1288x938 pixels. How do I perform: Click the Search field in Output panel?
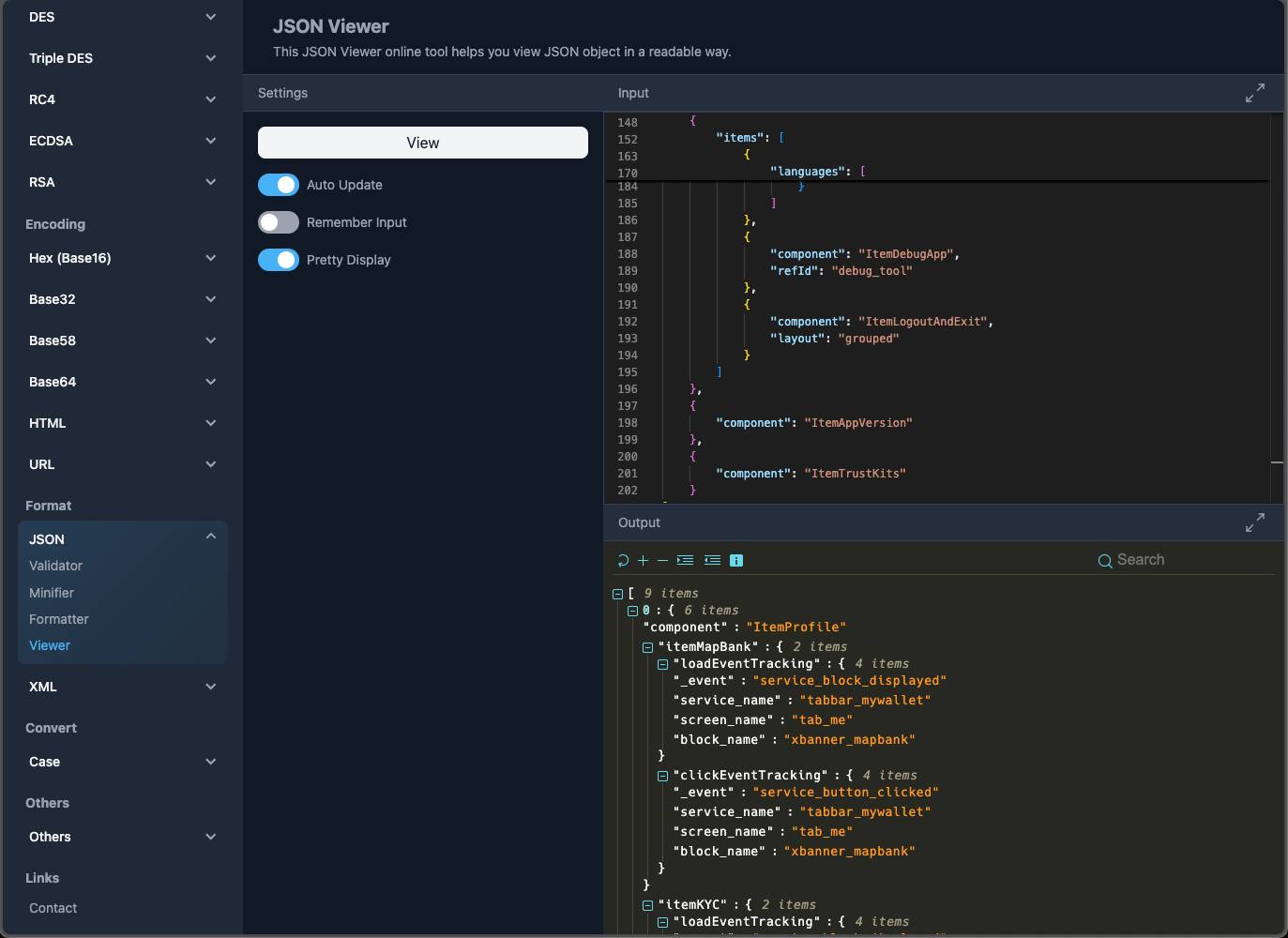coord(1187,560)
